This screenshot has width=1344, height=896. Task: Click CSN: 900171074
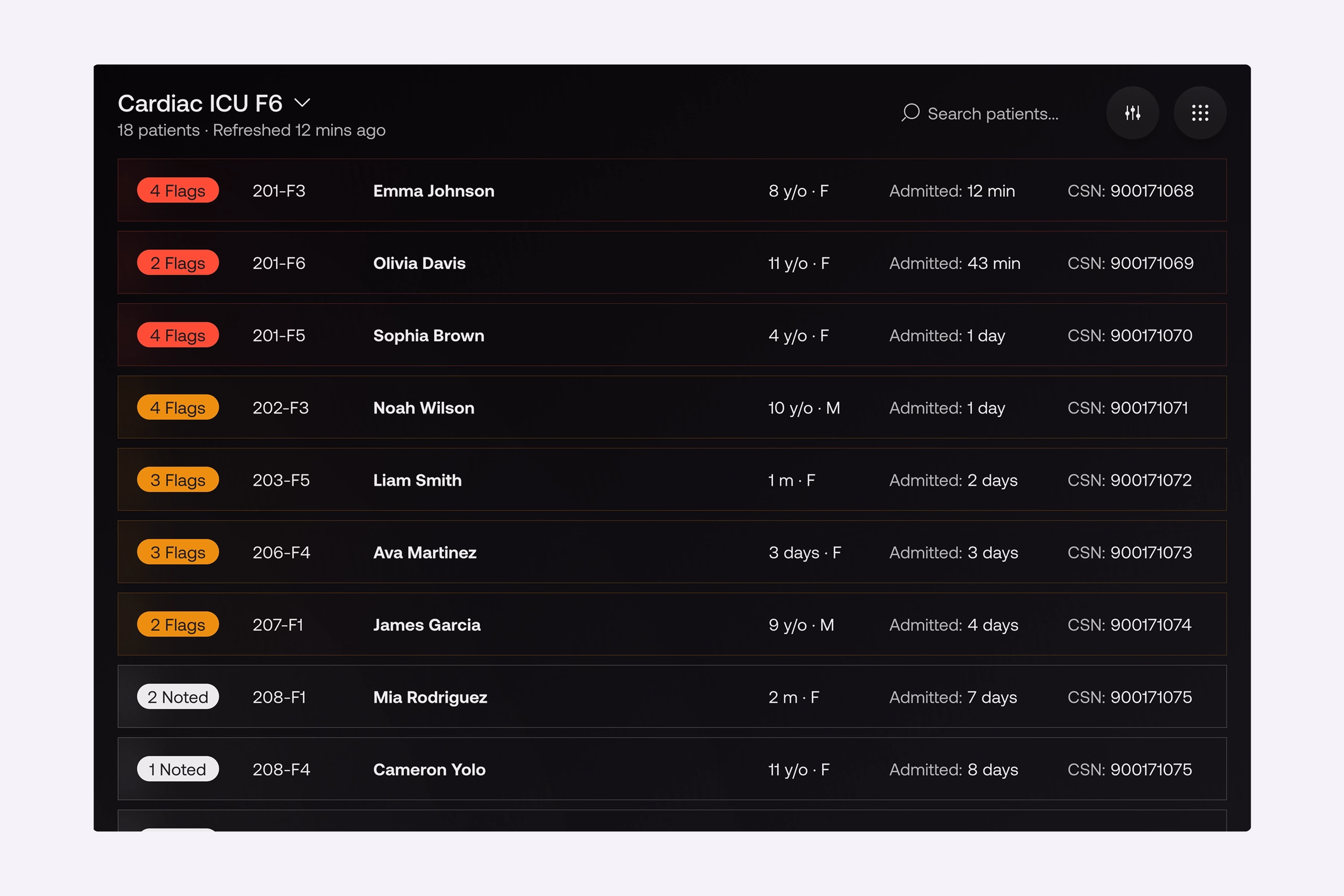click(x=1129, y=625)
